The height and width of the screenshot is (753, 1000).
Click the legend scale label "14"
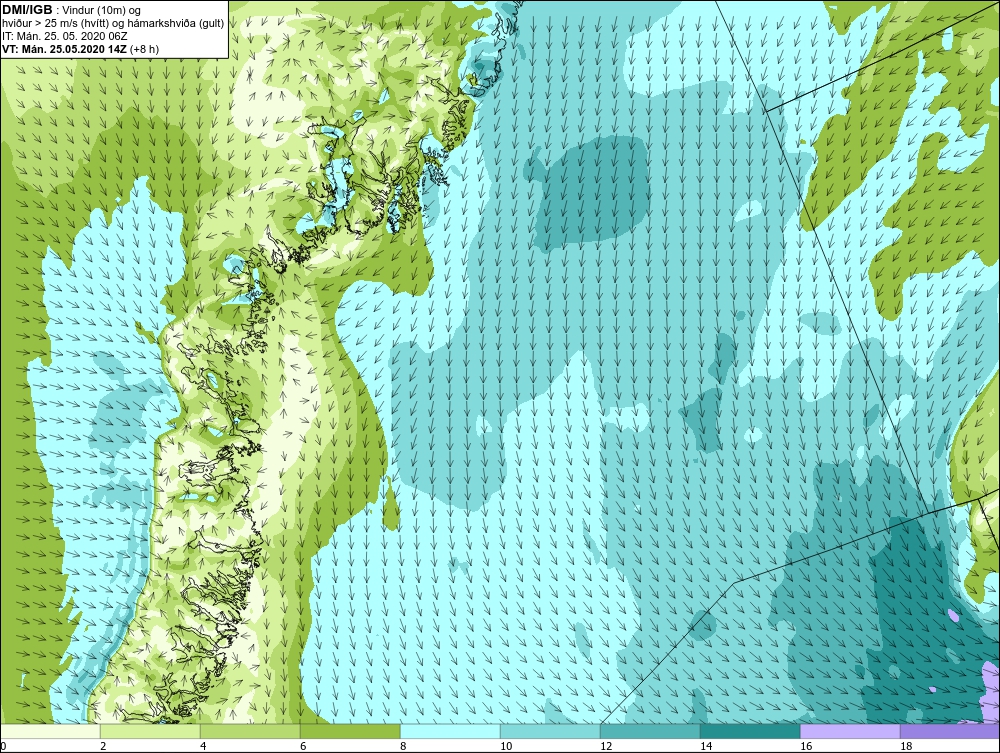tap(706, 746)
